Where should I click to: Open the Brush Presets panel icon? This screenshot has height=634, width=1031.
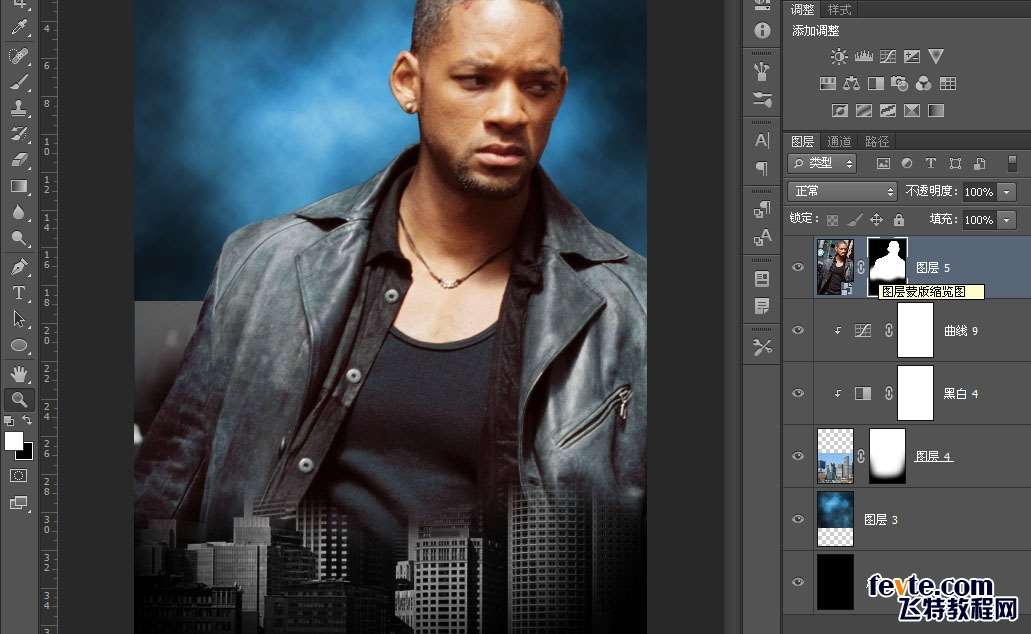(762, 71)
